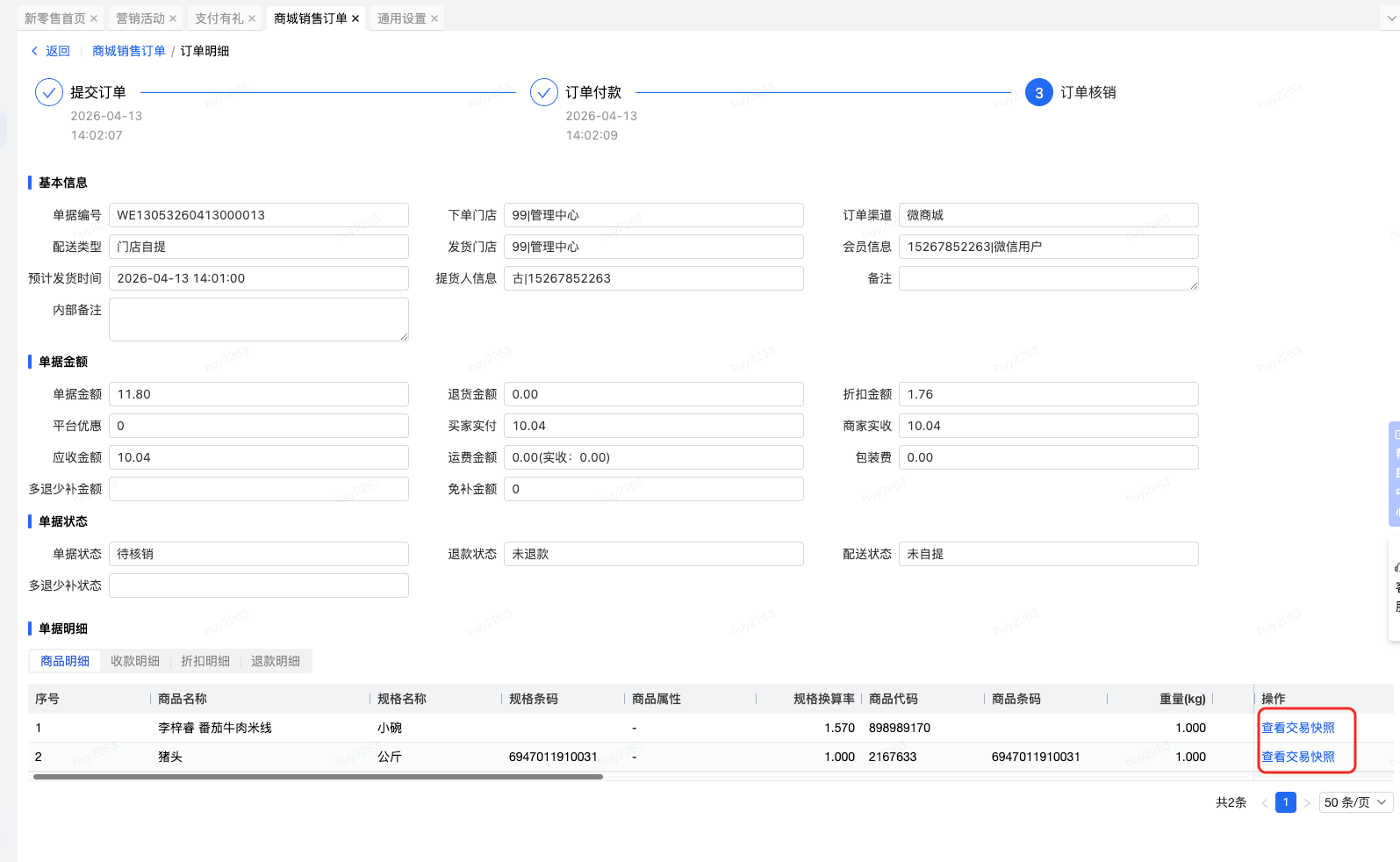The image size is (1400, 862).
Task: Click product barcode 6947011910031 in 商品条码 column
Action: 1036,757
